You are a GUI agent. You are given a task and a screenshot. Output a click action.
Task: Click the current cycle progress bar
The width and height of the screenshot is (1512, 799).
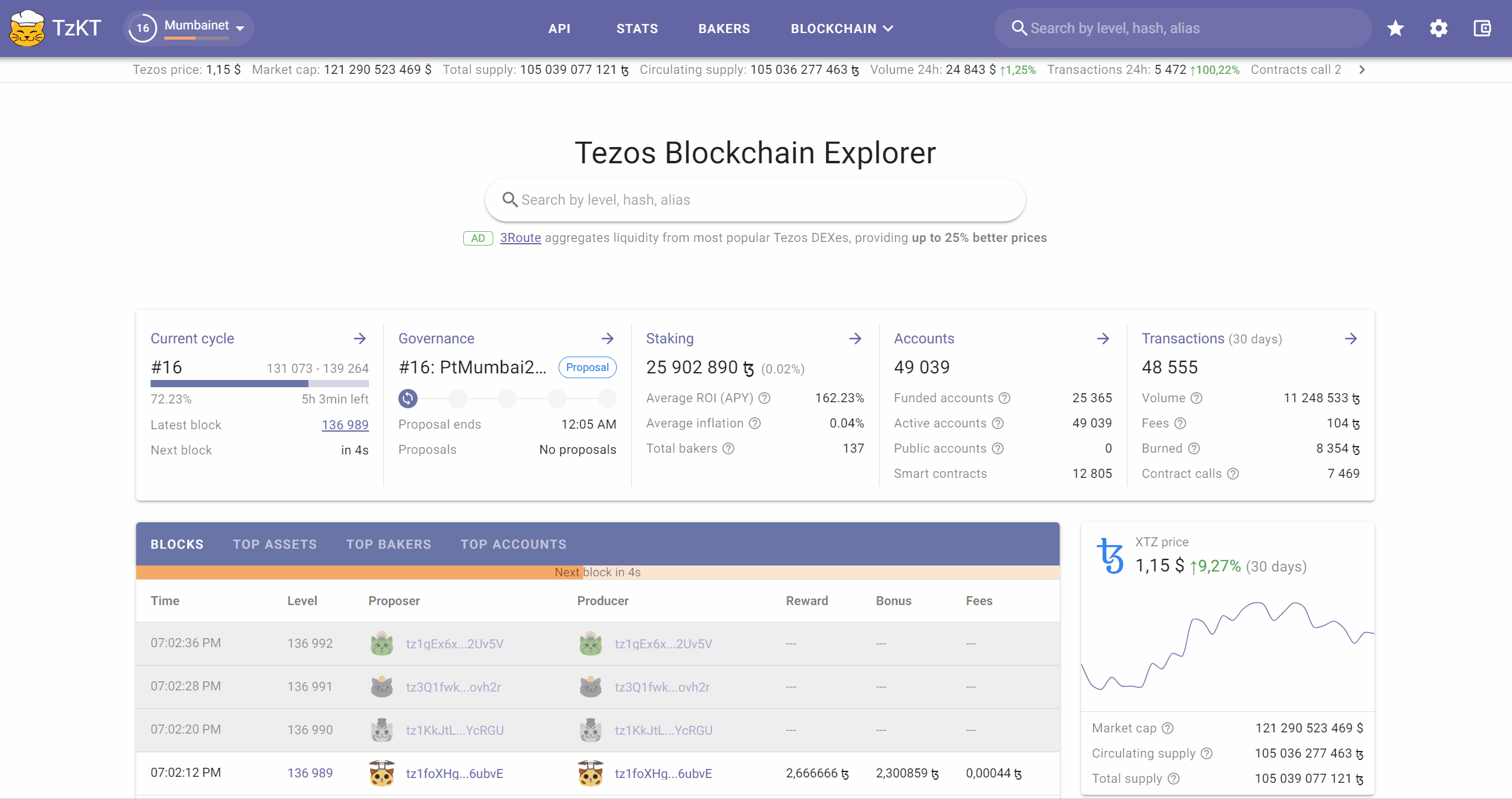click(259, 383)
